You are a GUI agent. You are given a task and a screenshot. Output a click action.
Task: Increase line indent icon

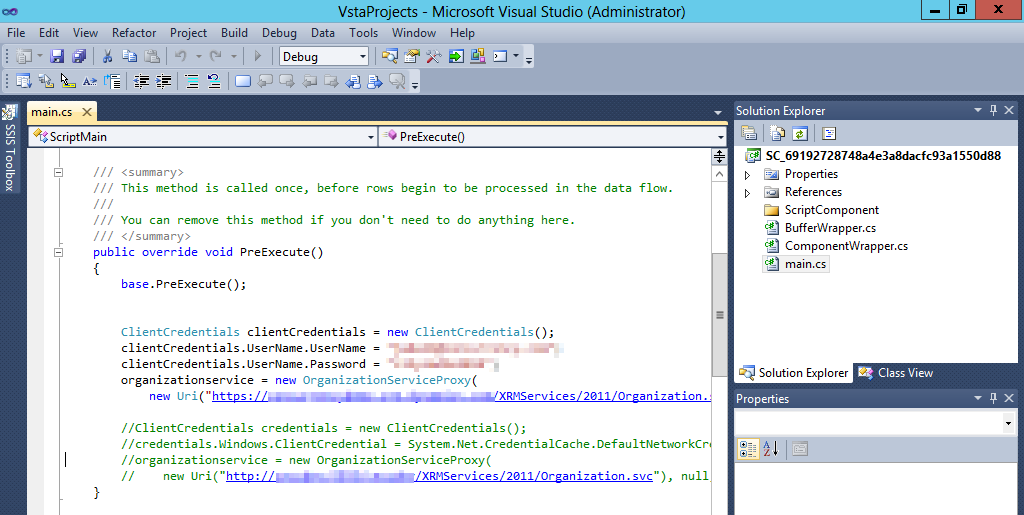coord(163,81)
